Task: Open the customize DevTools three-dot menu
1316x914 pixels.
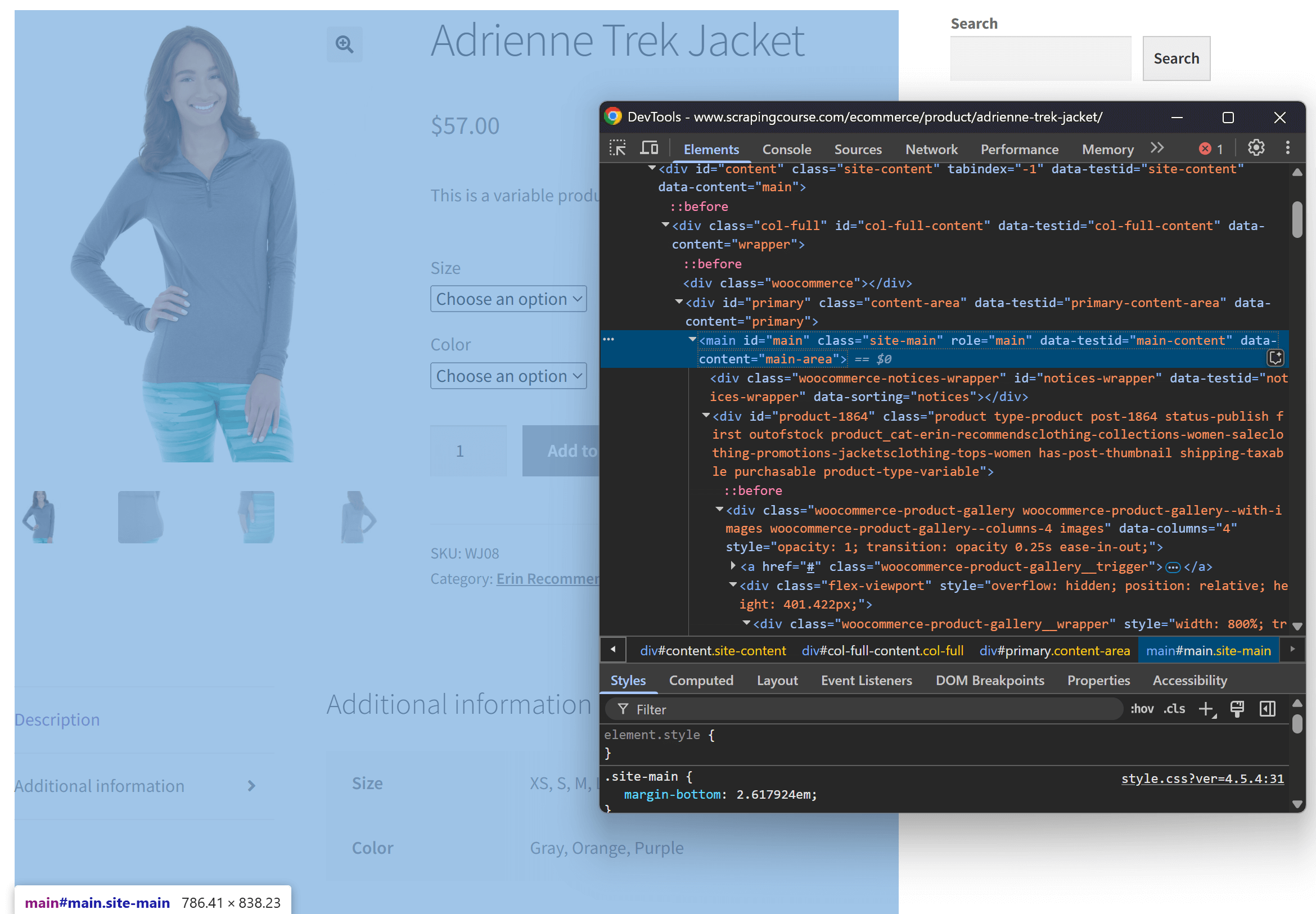Action: pos(1287,148)
